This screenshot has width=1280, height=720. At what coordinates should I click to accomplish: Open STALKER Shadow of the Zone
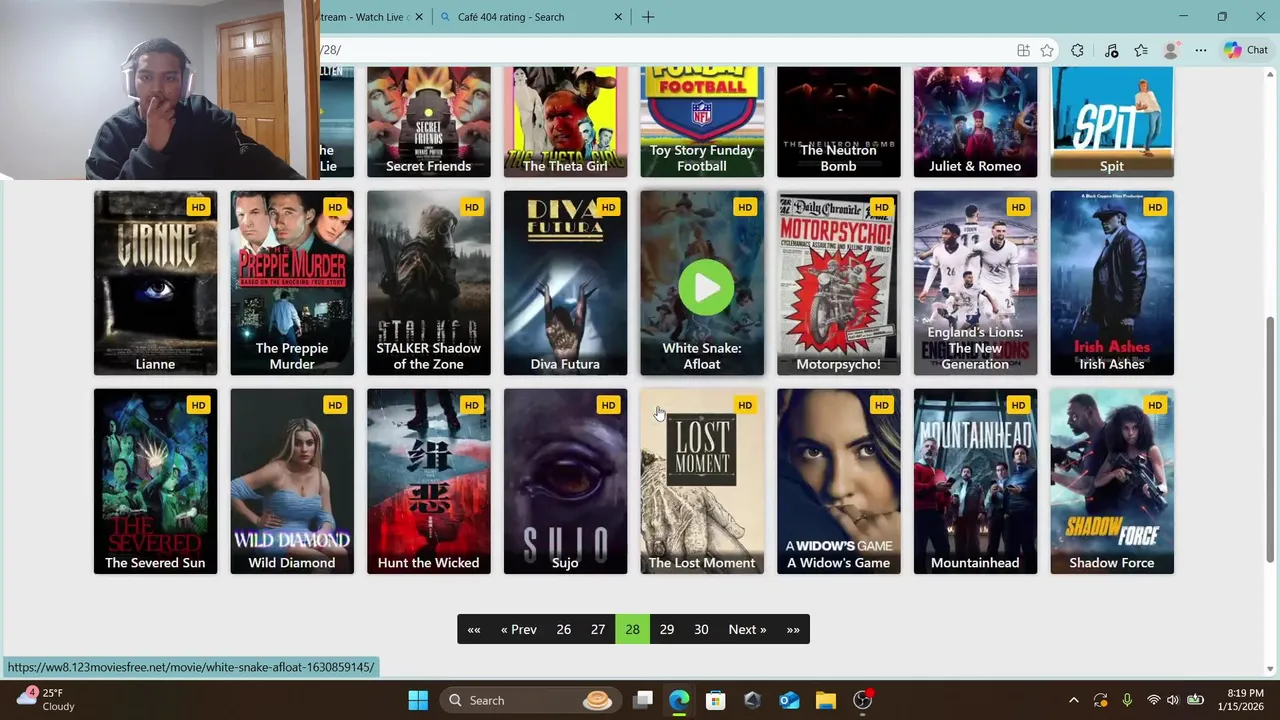[x=429, y=283]
